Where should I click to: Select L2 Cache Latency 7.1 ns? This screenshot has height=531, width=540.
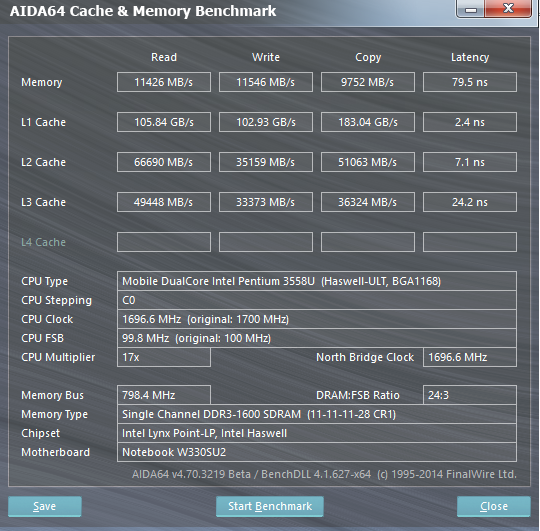coord(470,162)
